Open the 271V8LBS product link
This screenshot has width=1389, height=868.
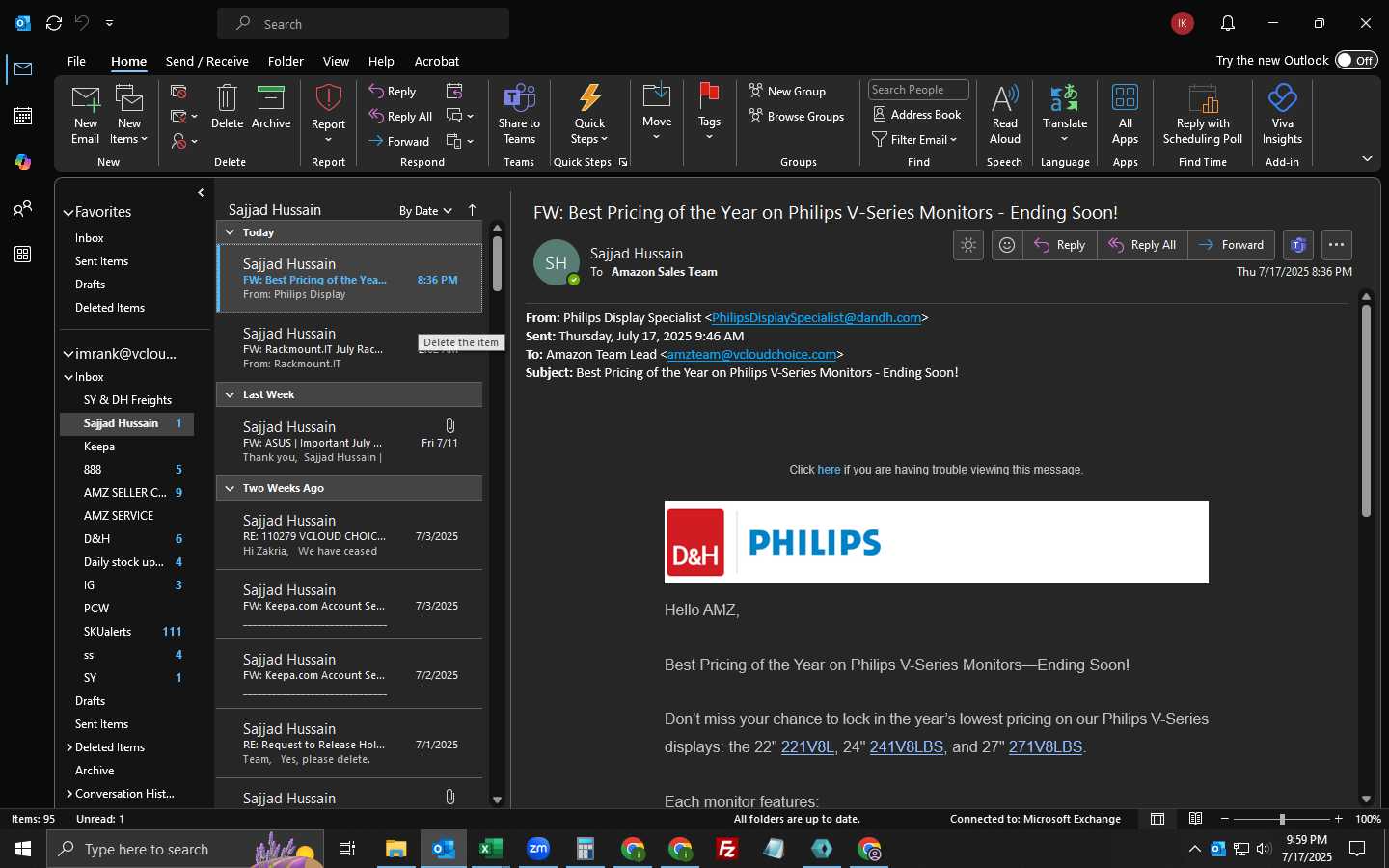(x=1046, y=747)
